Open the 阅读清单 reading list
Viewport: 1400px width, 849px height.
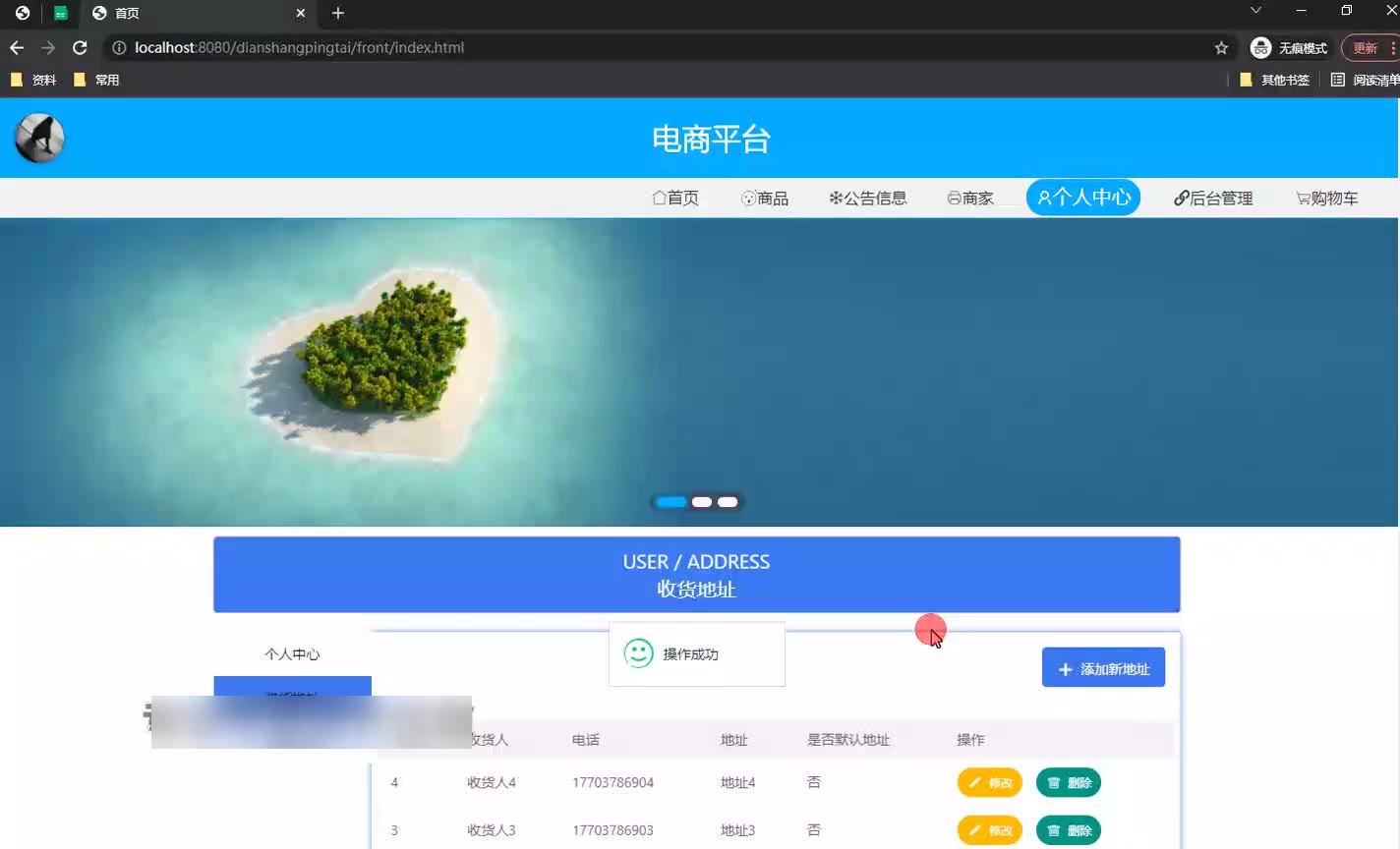pyautogui.click(x=1365, y=80)
